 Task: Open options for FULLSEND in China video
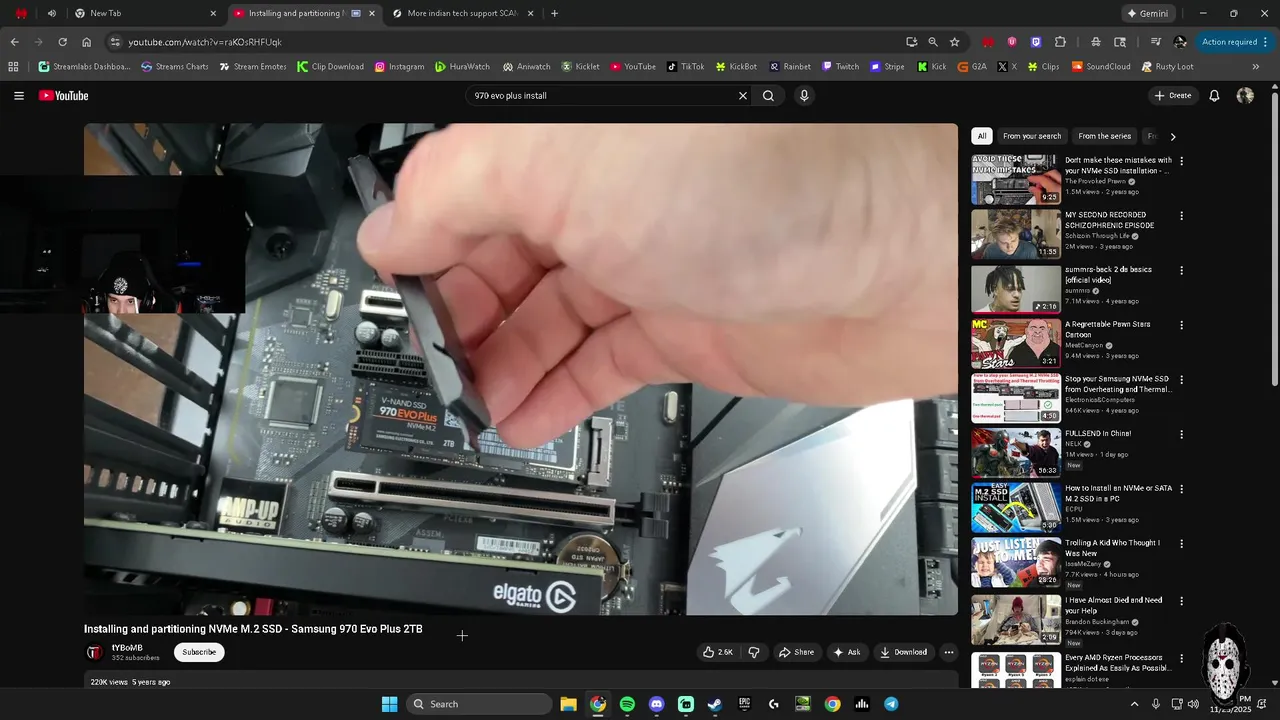pos(1182,434)
